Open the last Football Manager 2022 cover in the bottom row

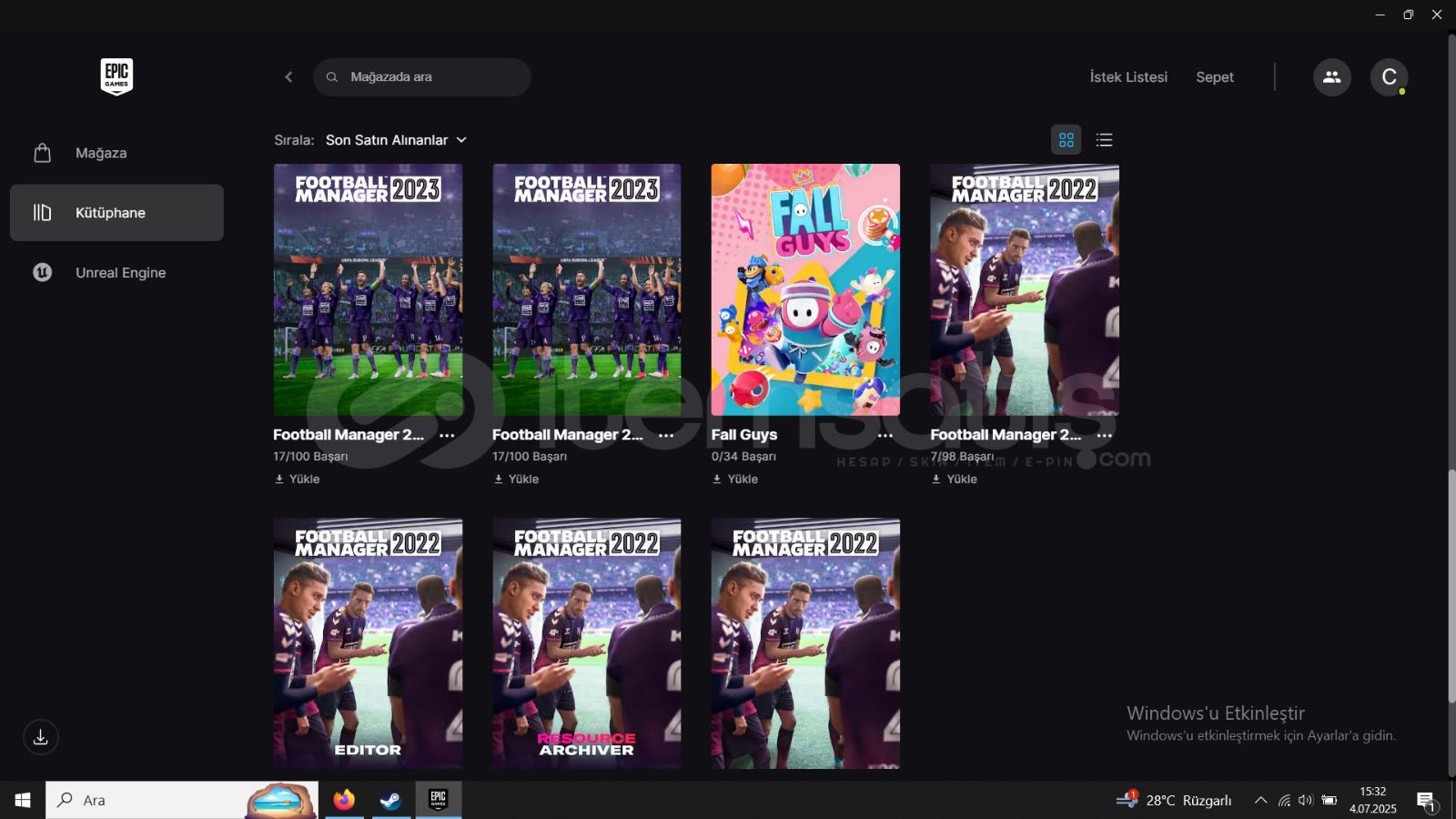point(805,643)
